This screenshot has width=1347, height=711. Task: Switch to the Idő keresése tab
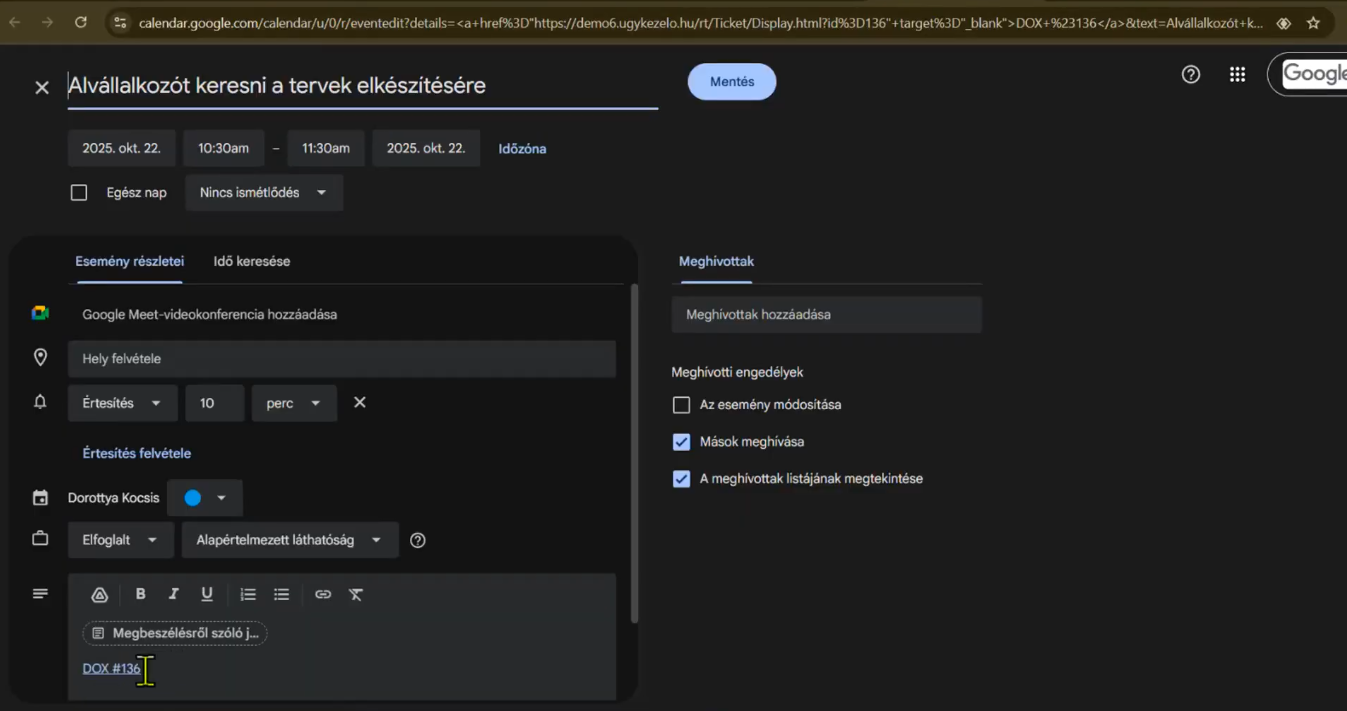tap(252, 261)
